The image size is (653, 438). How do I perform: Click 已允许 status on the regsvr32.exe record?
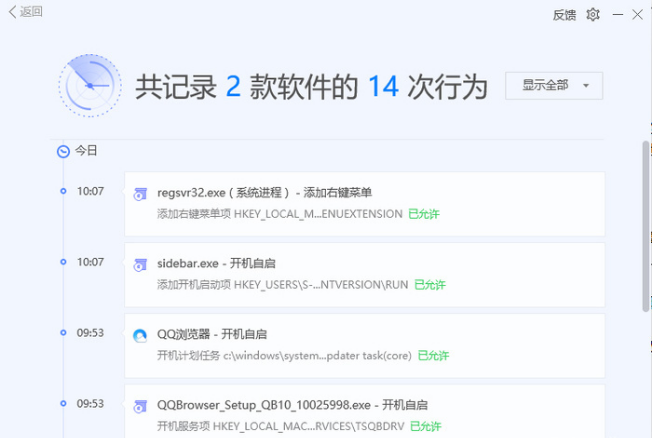click(x=424, y=214)
